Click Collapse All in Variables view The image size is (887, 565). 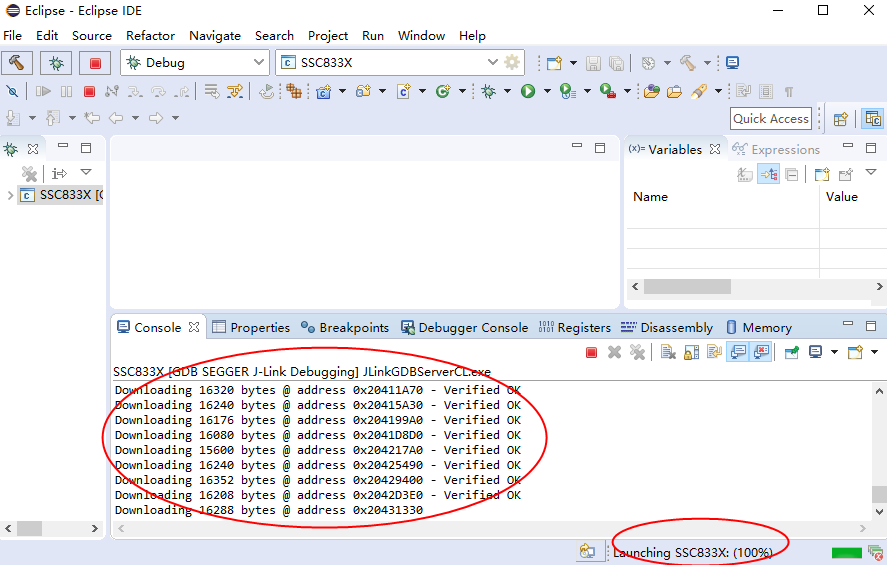(792, 174)
